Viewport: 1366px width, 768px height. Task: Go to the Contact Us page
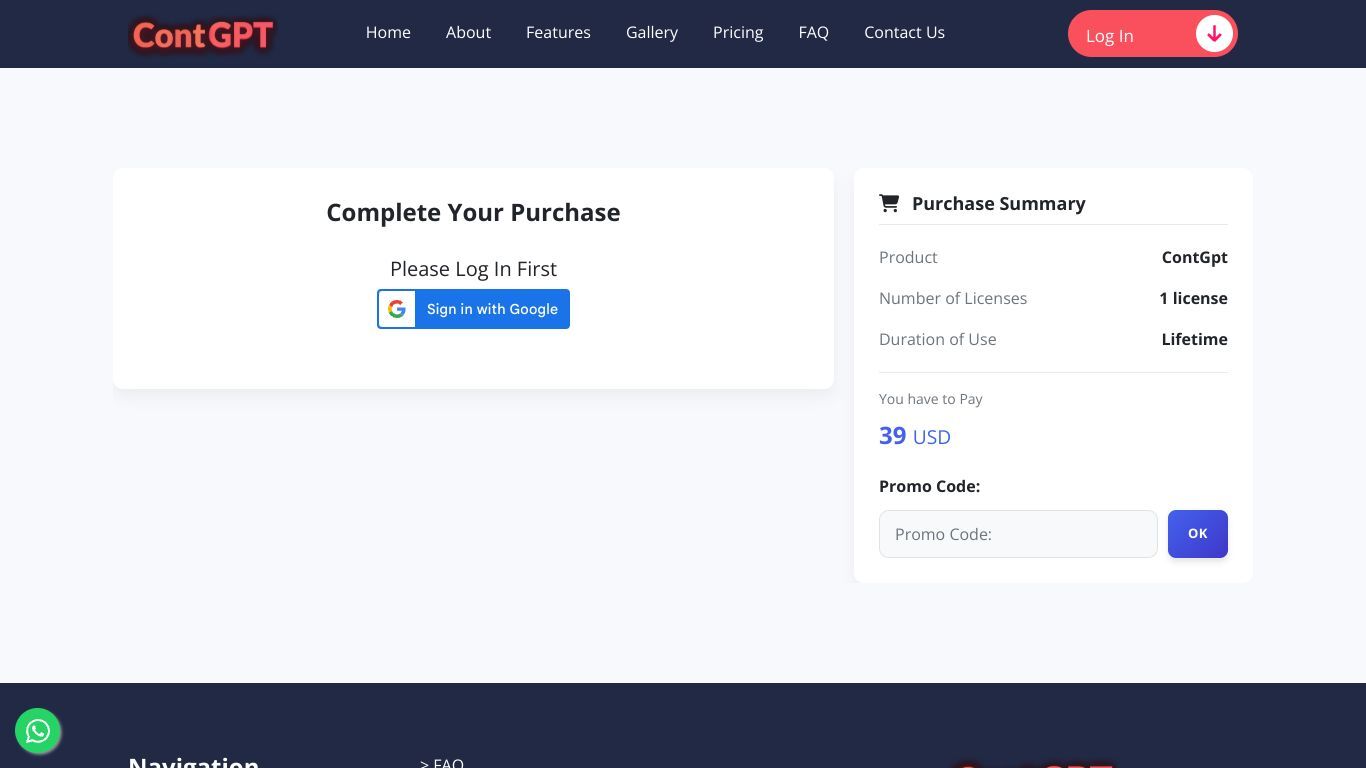point(904,33)
